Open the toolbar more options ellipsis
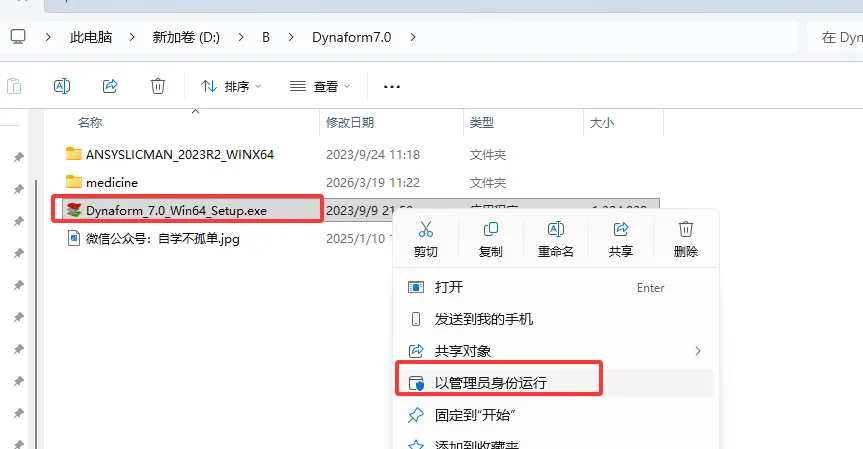 392,86
